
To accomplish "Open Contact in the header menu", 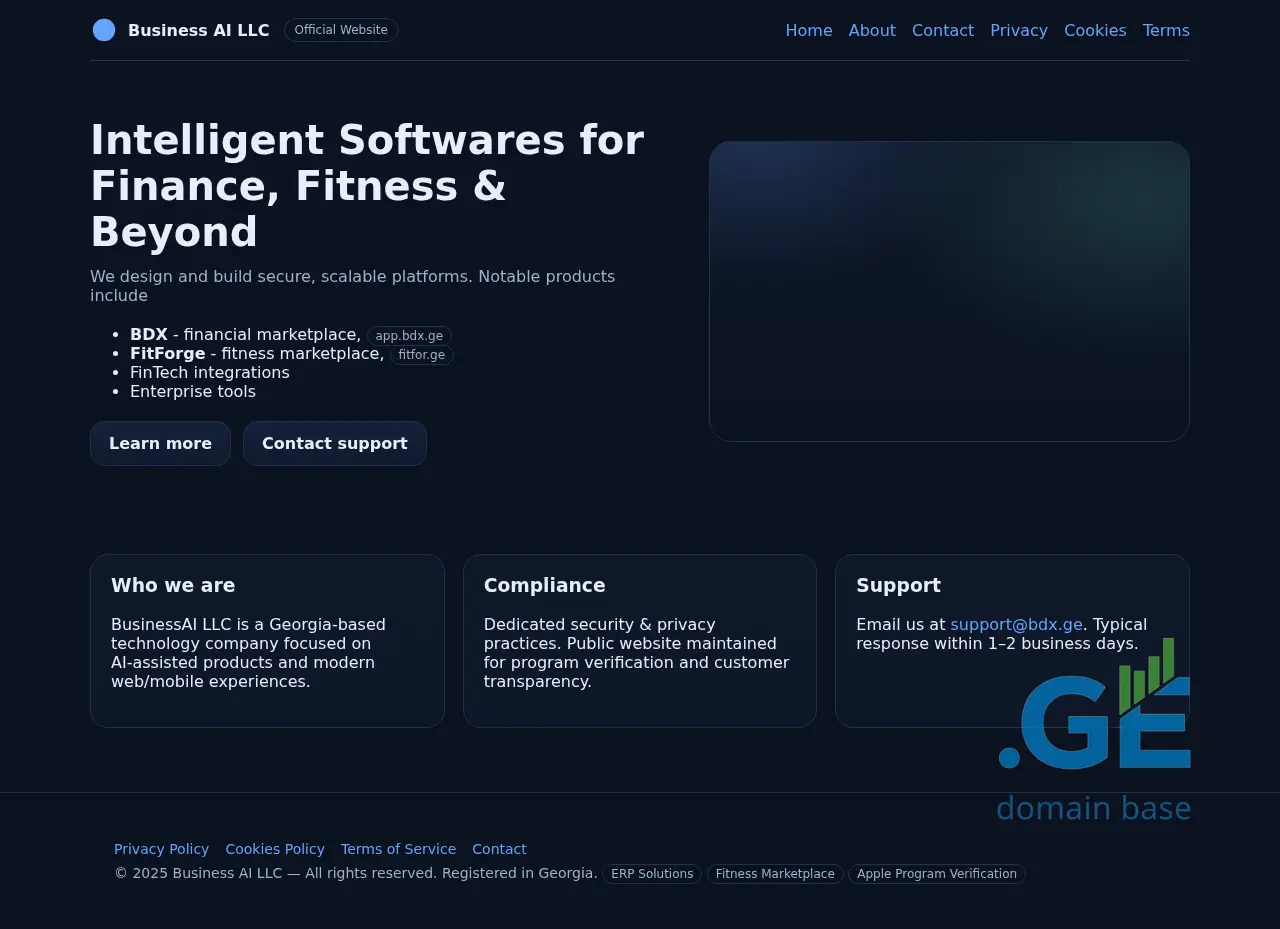I will coord(942,30).
